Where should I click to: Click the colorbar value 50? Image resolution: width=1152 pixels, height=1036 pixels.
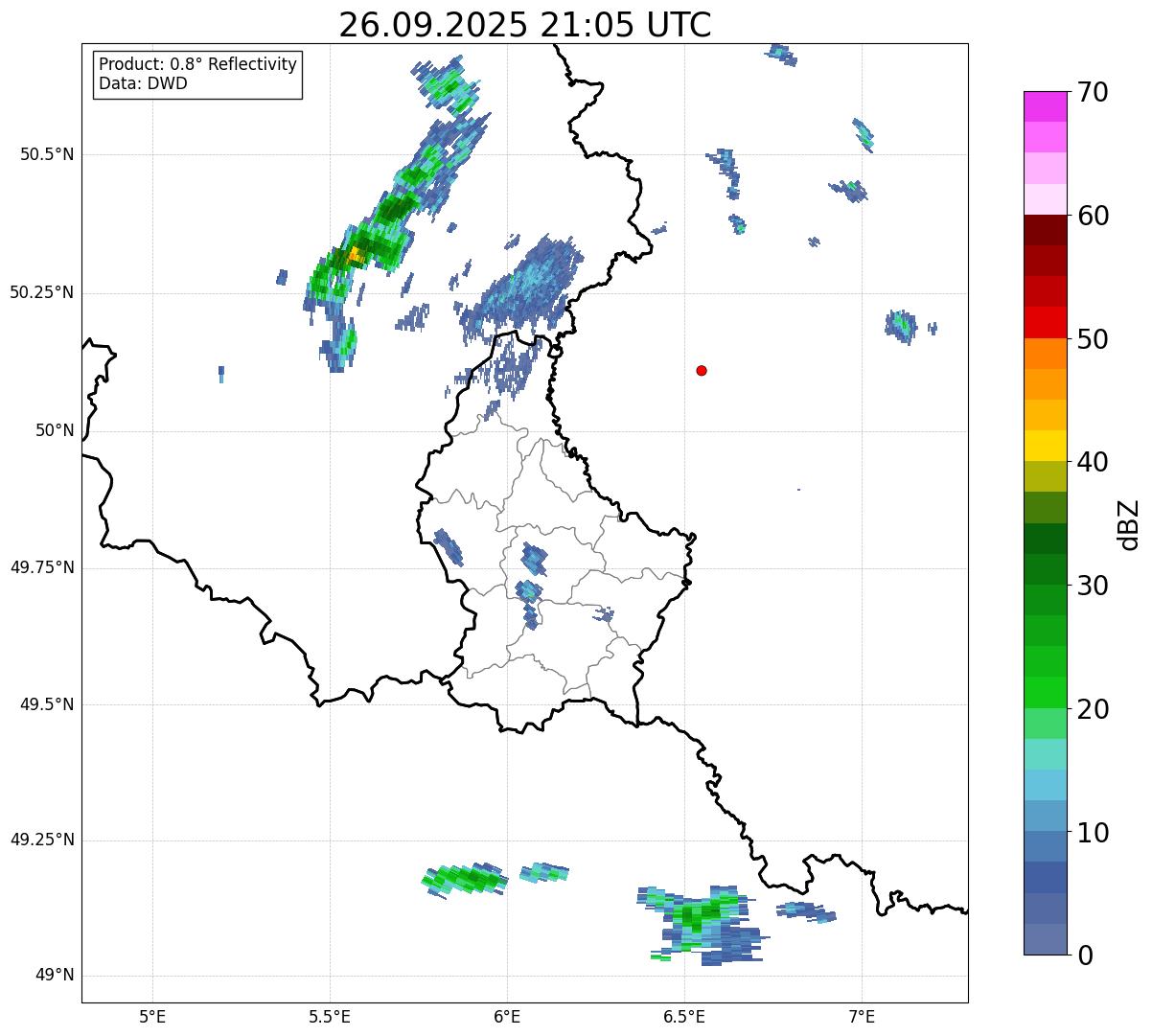(x=1093, y=338)
